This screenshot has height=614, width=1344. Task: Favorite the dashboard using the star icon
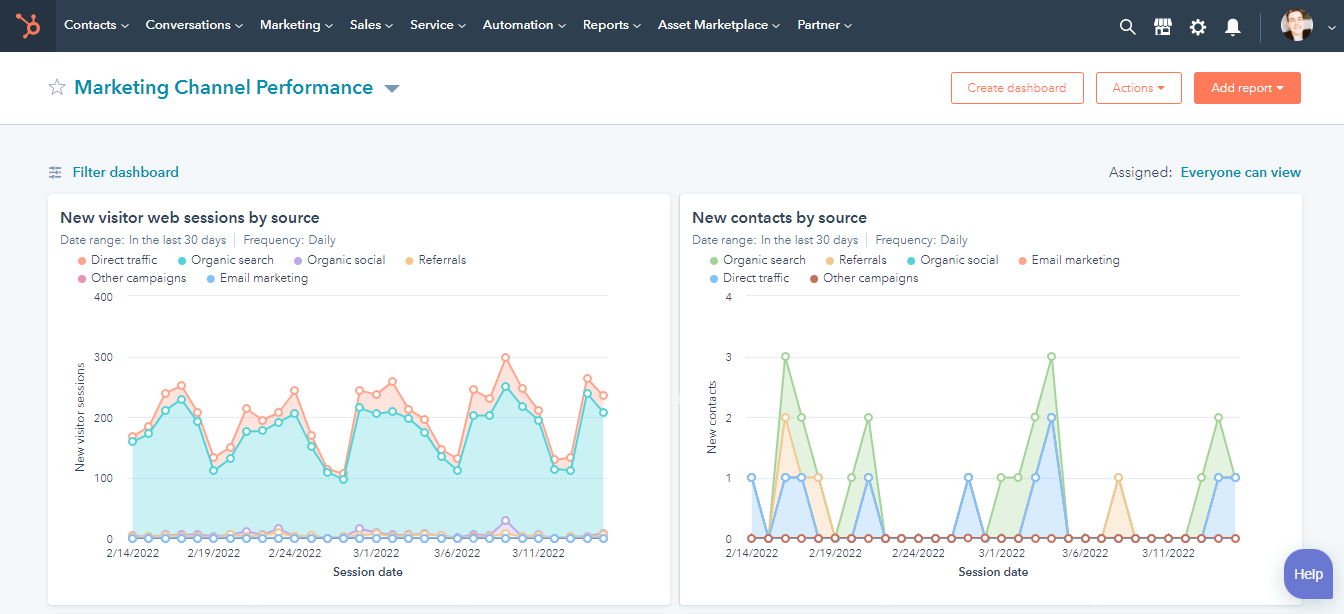point(57,87)
